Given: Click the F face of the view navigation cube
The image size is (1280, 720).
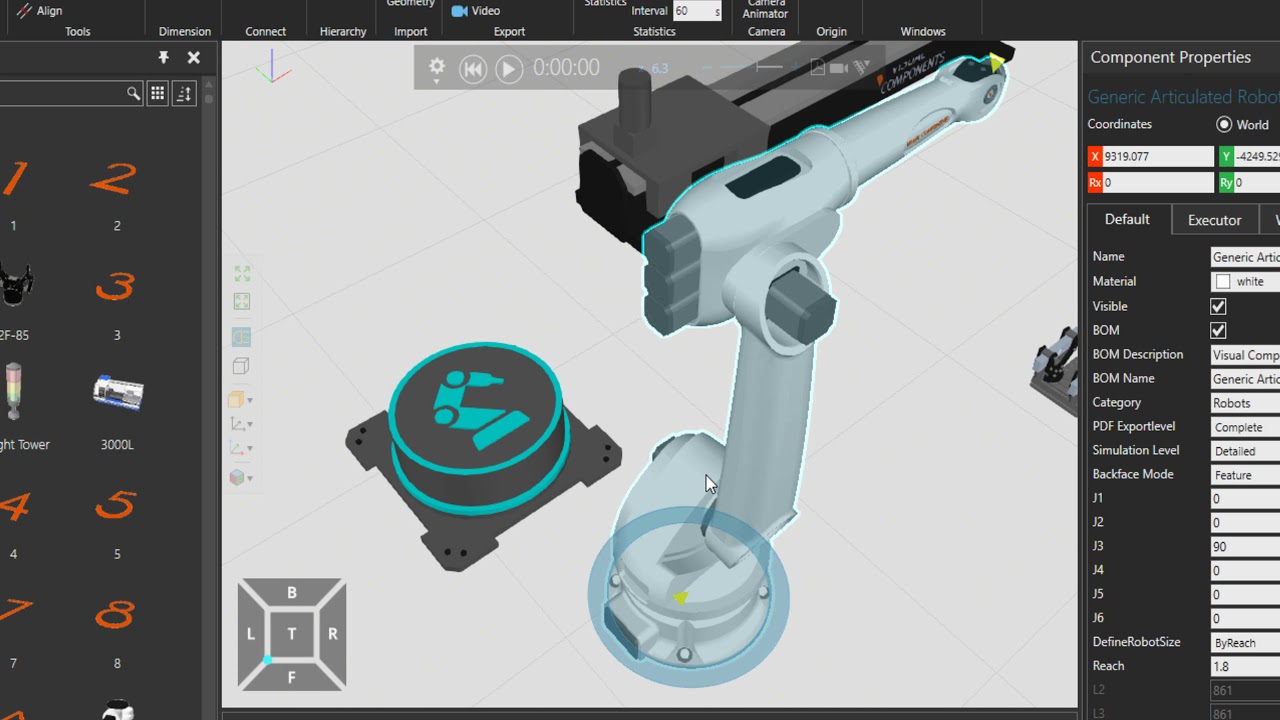Looking at the screenshot, I should 291,675.
